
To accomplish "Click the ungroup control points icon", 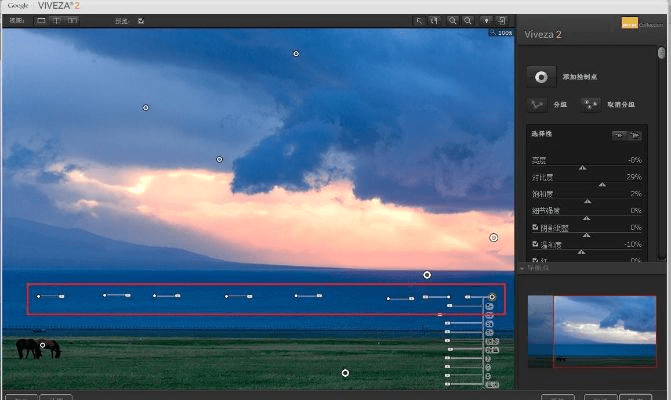I will (589, 104).
